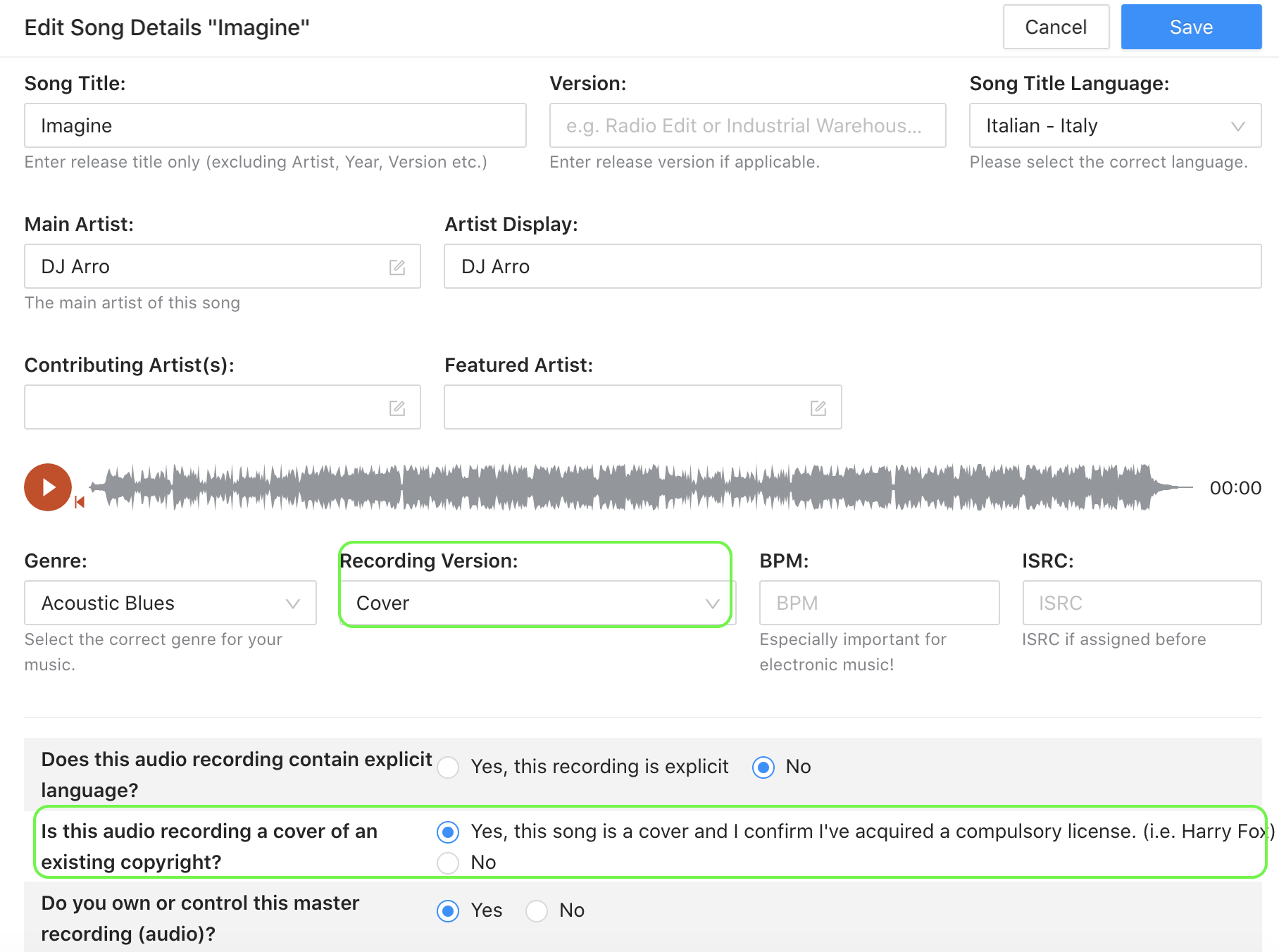Open the Song Title Language dropdown
Viewport: 1279px width, 952px height.
click(1115, 125)
